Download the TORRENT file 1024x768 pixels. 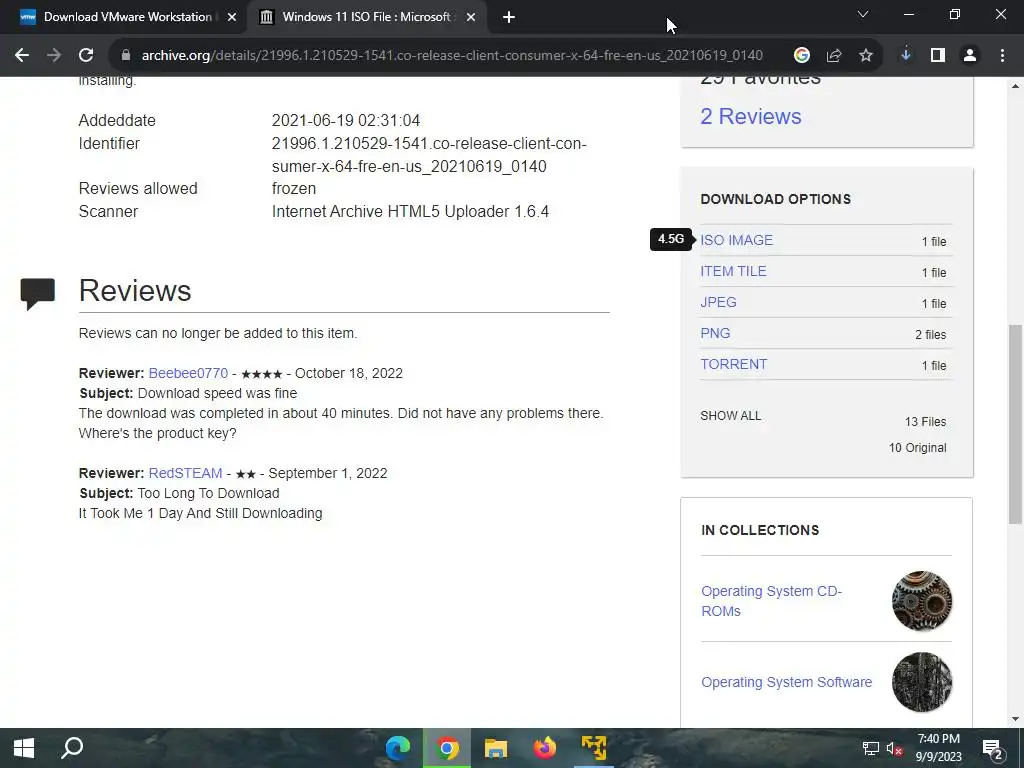[733, 364]
